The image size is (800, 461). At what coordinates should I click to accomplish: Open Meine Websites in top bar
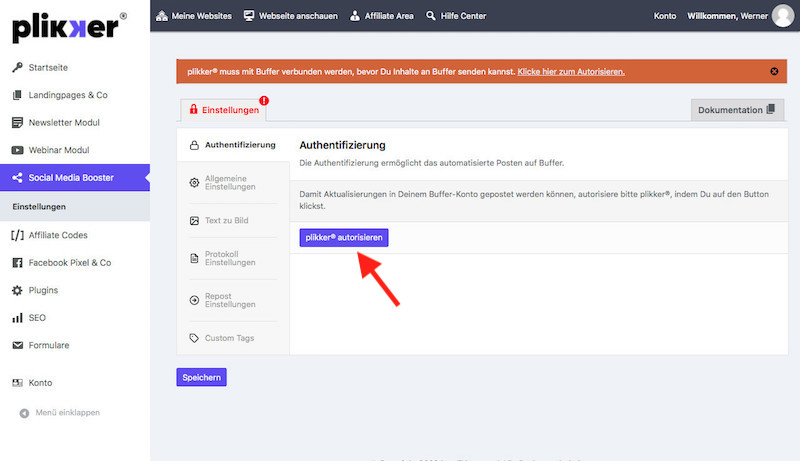[x=194, y=16]
